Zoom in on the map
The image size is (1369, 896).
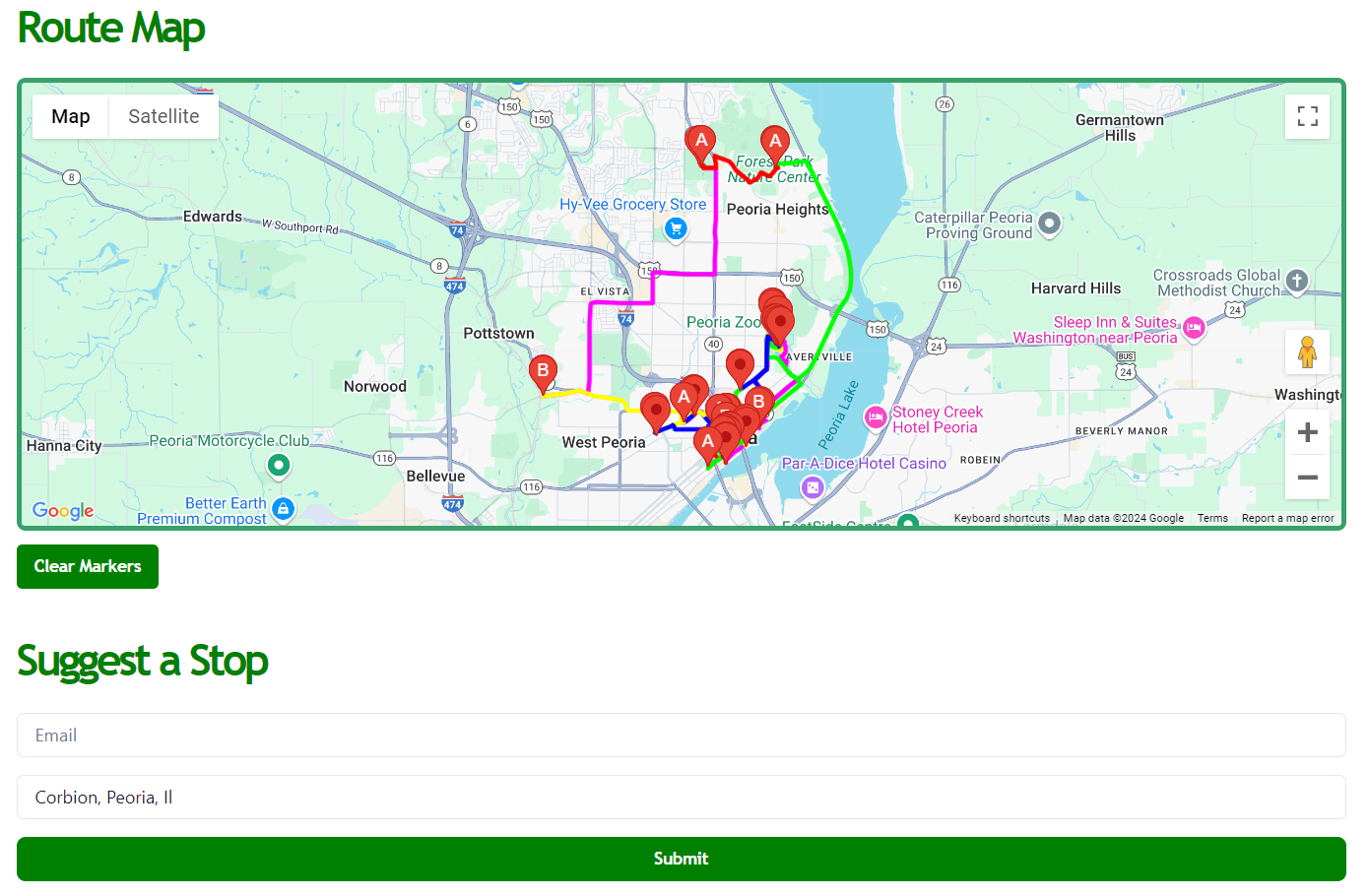coord(1307,432)
